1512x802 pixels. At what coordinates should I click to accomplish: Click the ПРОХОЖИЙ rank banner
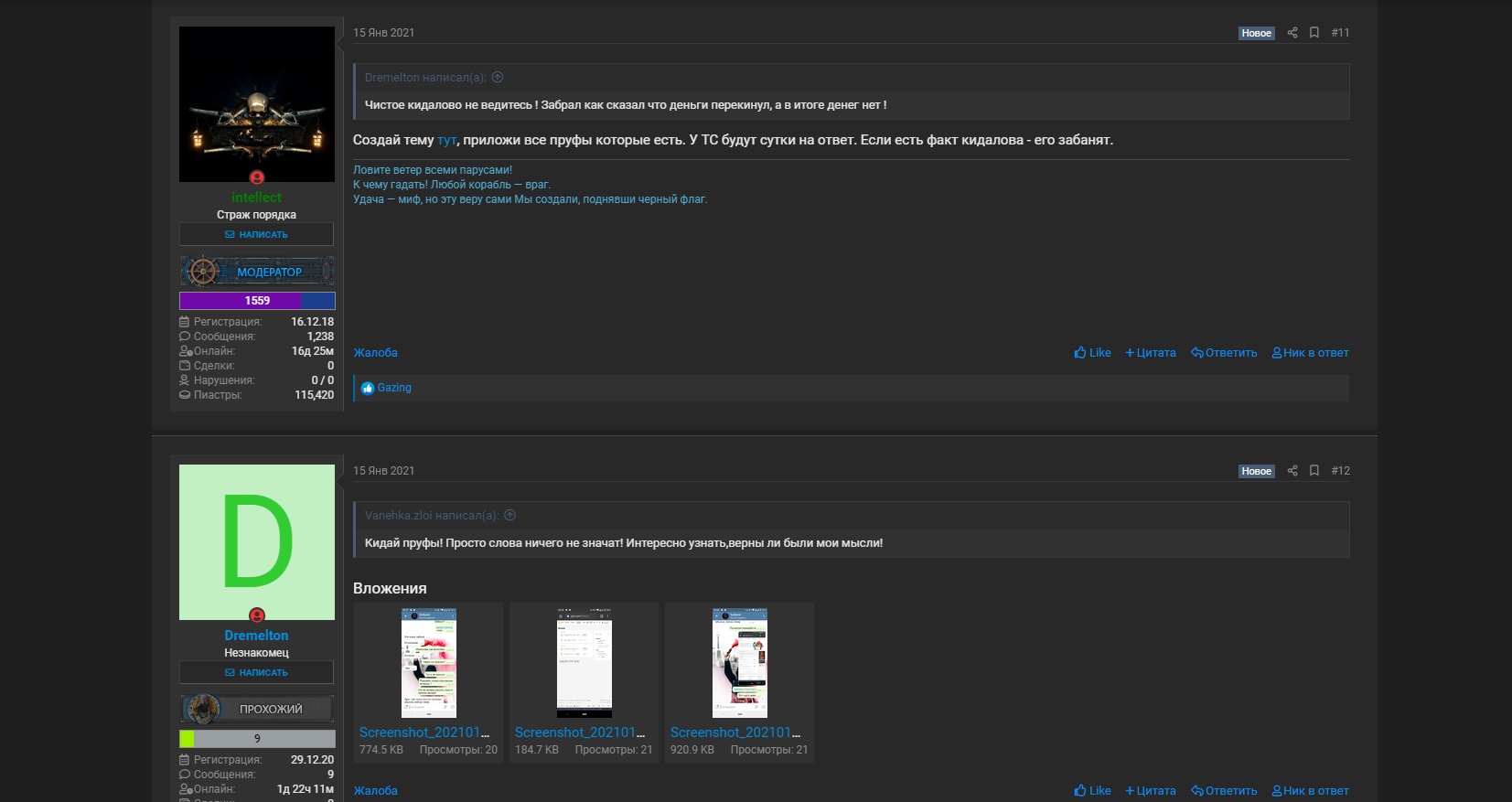tap(257, 709)
